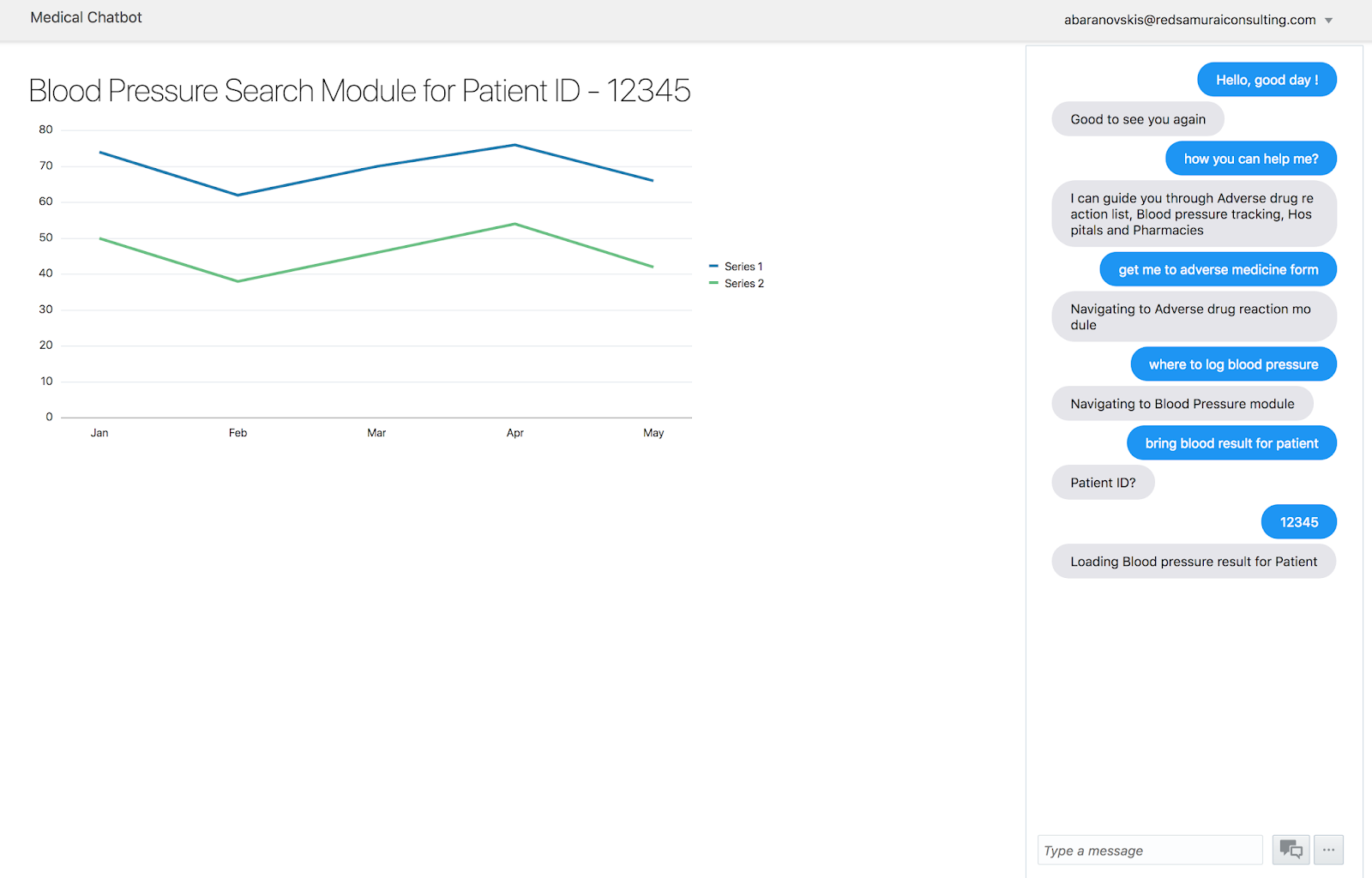Expand the user account dropdown arrow

(x=1328, y=21)
